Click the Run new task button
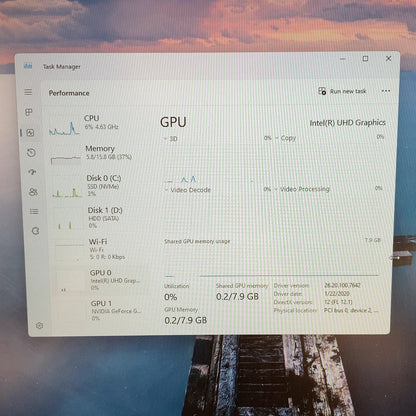The height and width of the screenshot is (416, 416). coord(342,91)
